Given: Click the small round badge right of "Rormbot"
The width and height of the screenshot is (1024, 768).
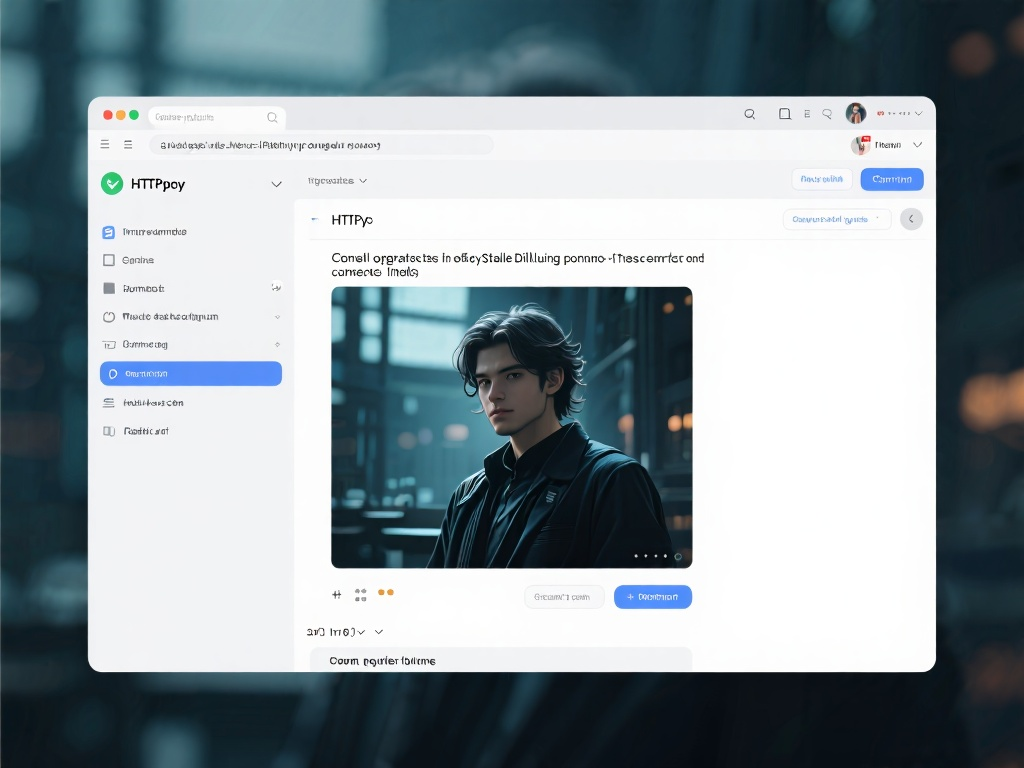Looking at the screenshot, I should 277,287.
